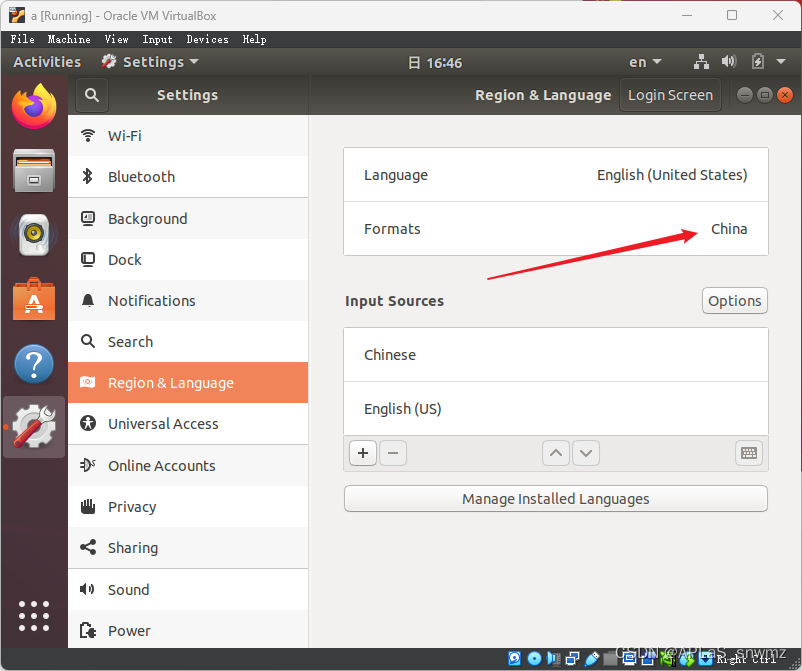Open Dock settings panel
Viewport: 802px width, 671px height.
click(188, 260)
